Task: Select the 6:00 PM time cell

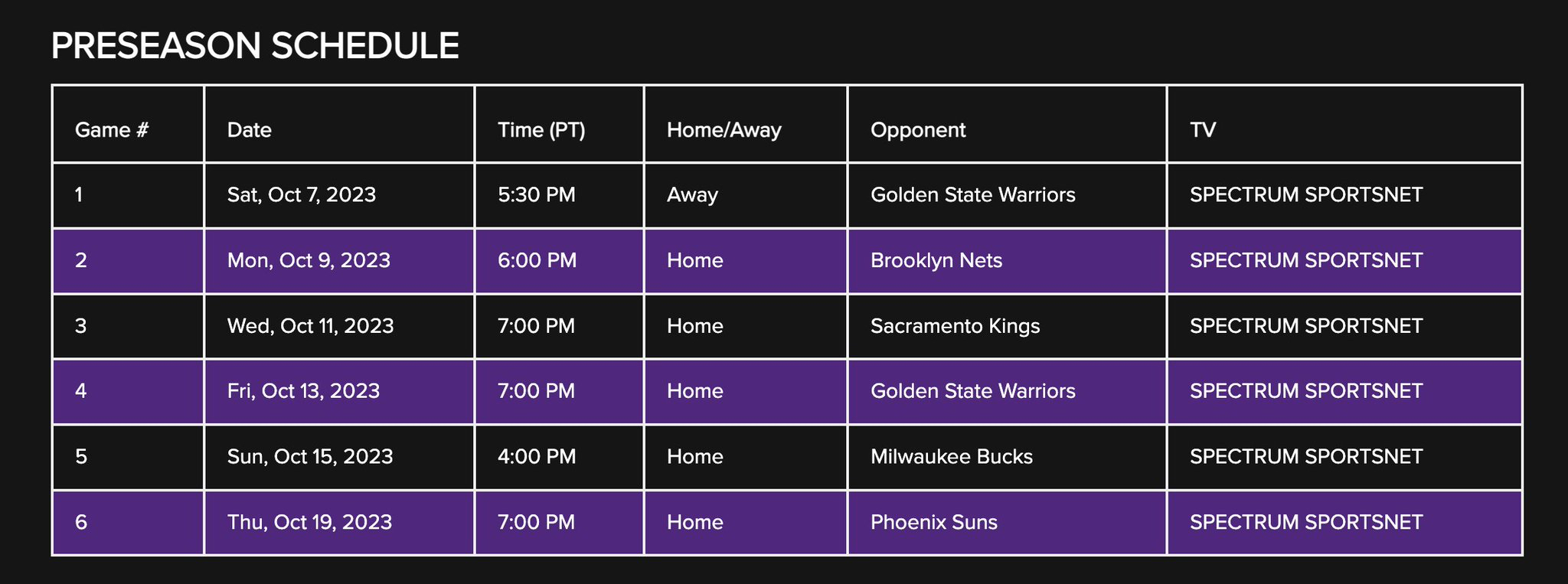Action: coord(560,261)
